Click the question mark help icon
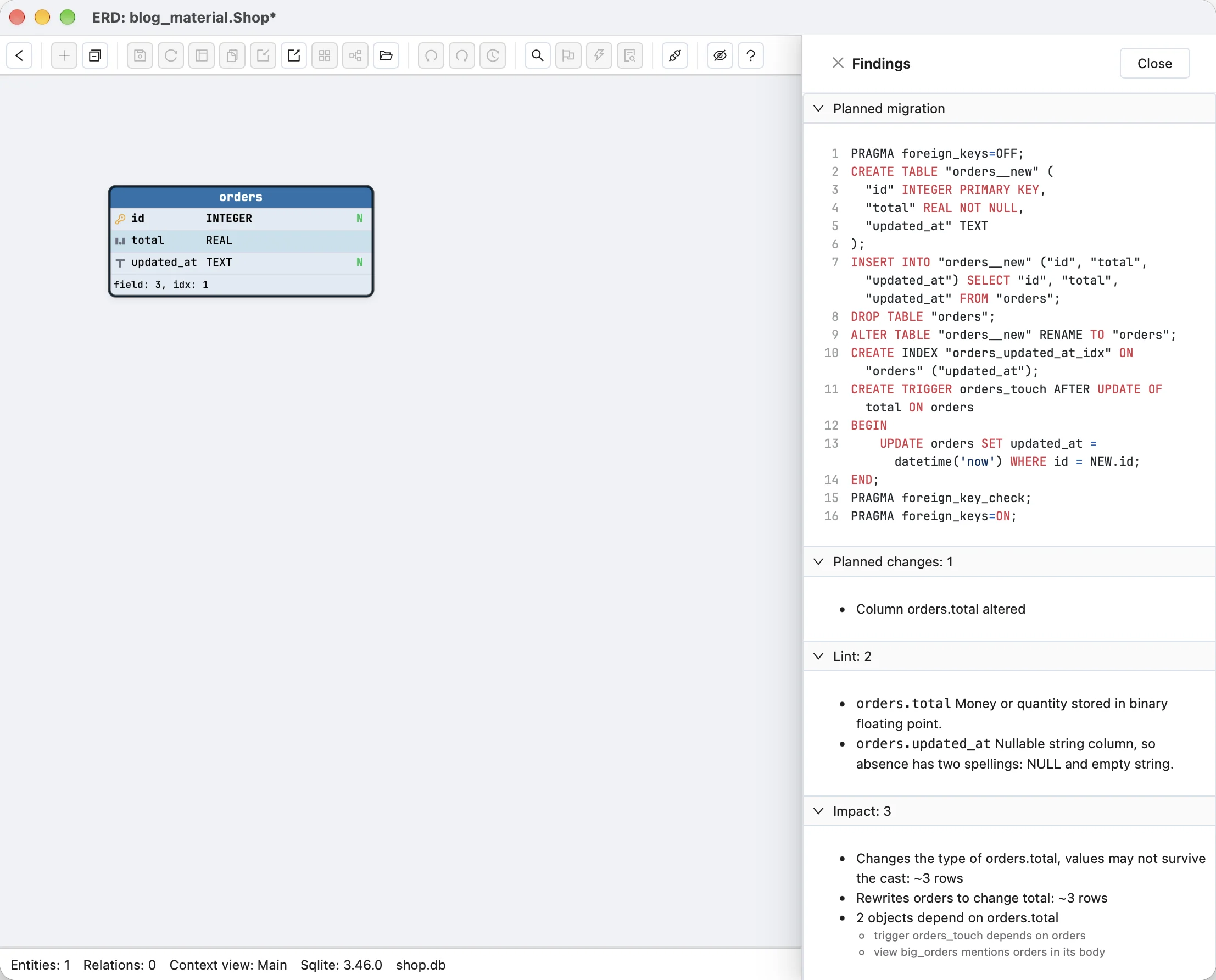 [750, 55]
